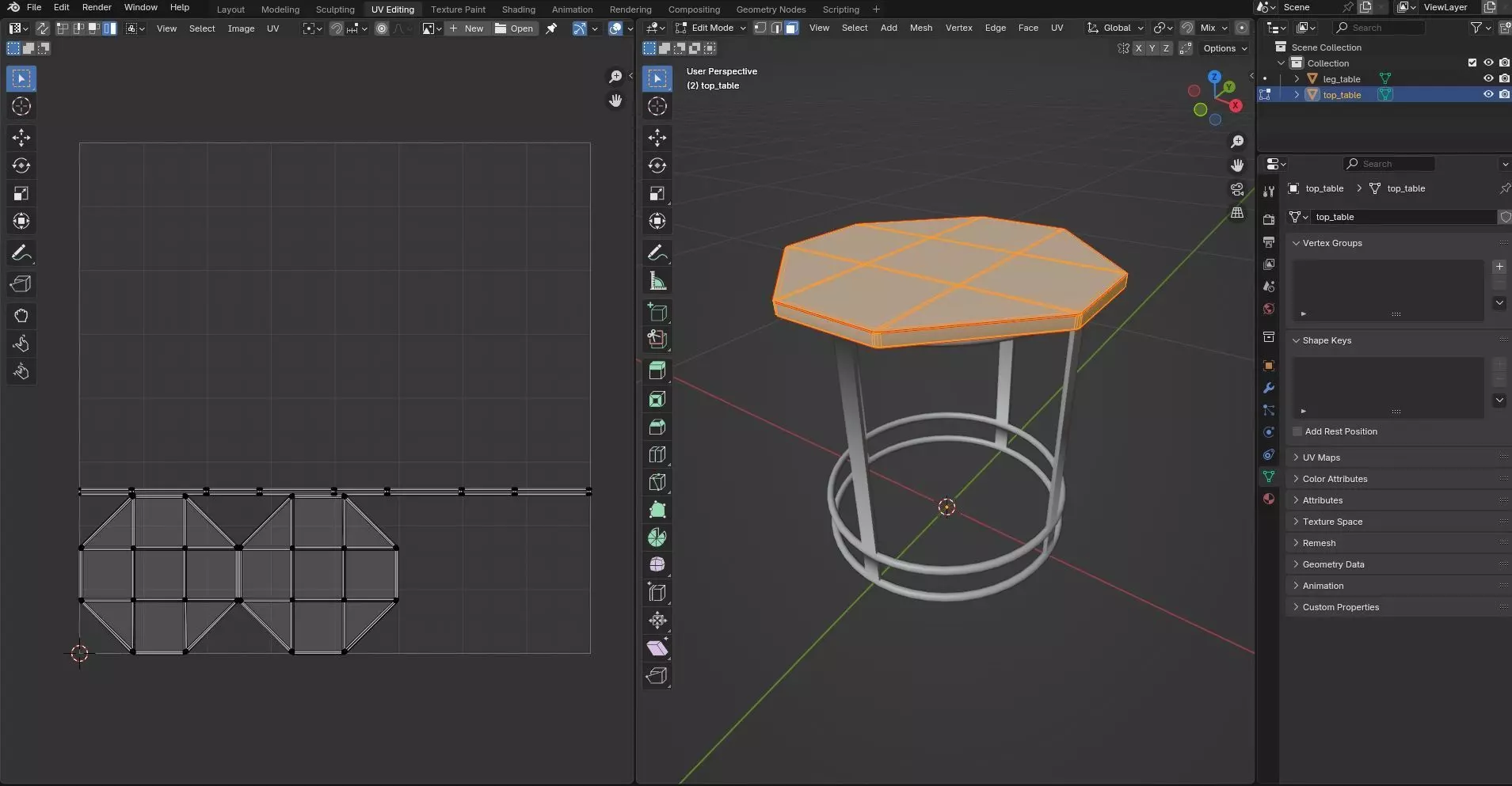
Task: Select the Scale tool in UV editor
Action: click(21, 193)
